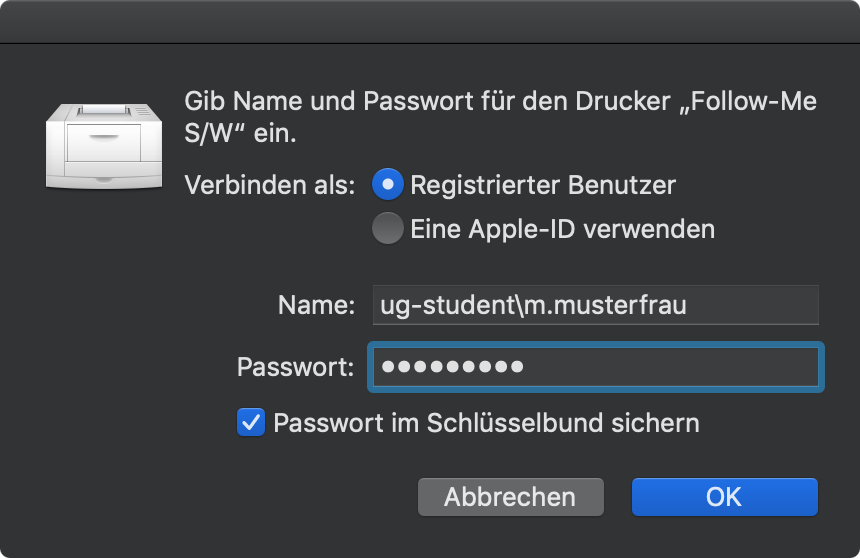Place cursor in the ug-student\m.musterfrau text
860x558 pixels.
click(x=533, y=305)
